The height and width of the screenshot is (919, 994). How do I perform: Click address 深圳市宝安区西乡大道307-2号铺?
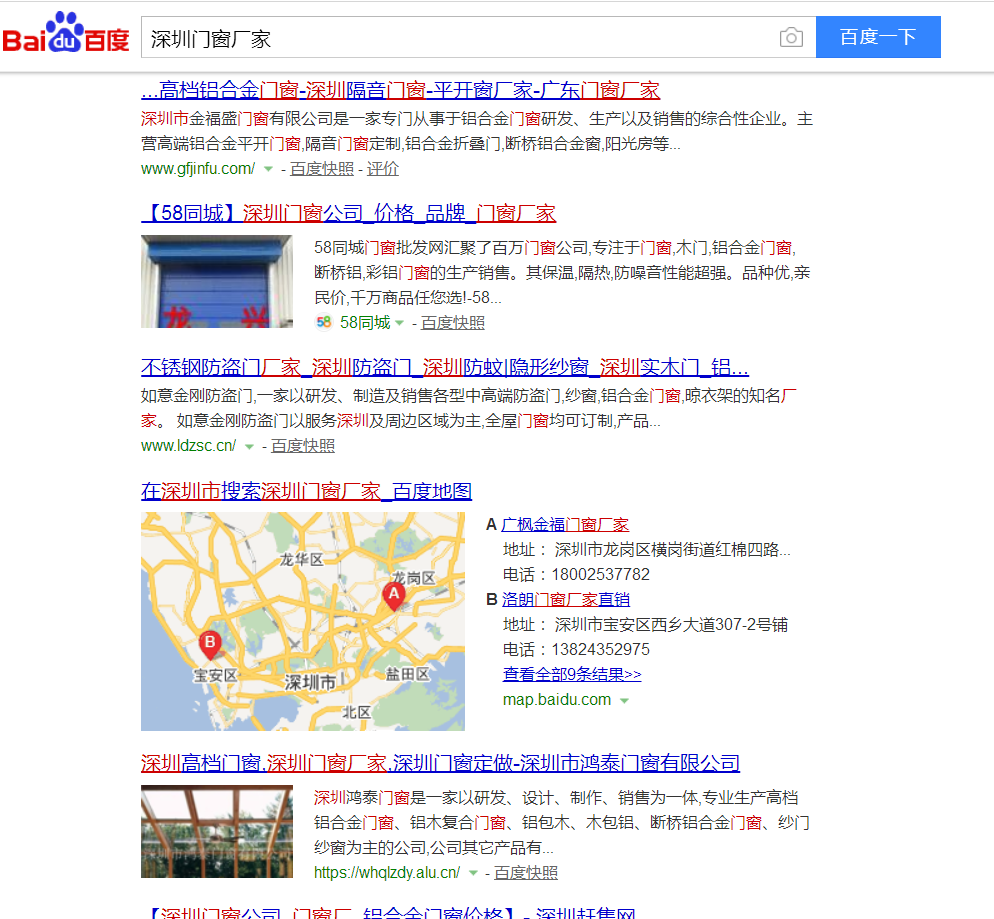(x=671, y=625)
